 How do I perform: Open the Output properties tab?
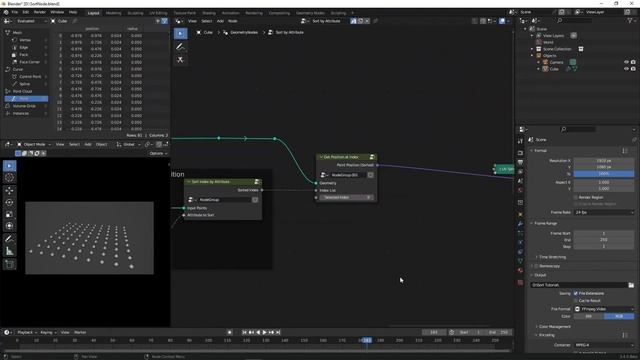click(x=520, y=162)
